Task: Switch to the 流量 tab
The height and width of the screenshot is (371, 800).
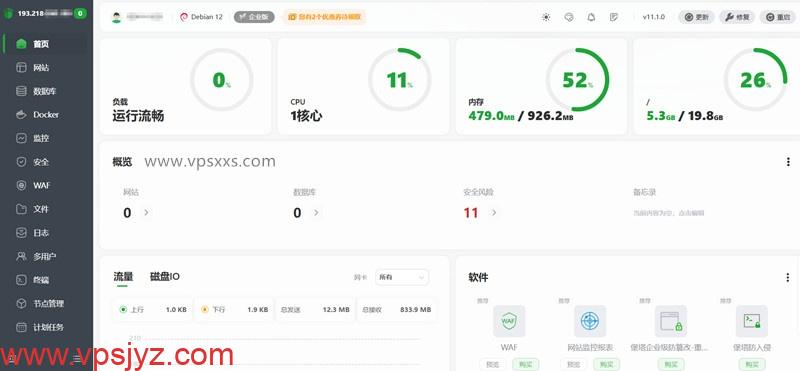Action: pos(123,277)
